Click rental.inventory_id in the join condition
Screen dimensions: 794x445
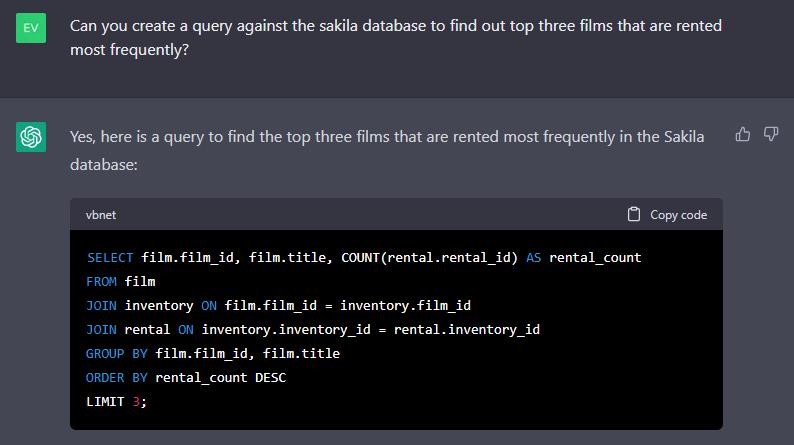467,330
